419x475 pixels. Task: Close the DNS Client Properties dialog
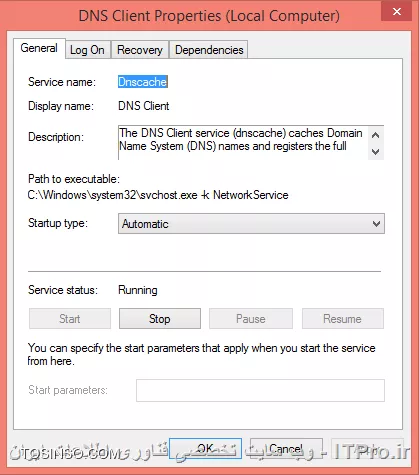(x=397, y=12)
